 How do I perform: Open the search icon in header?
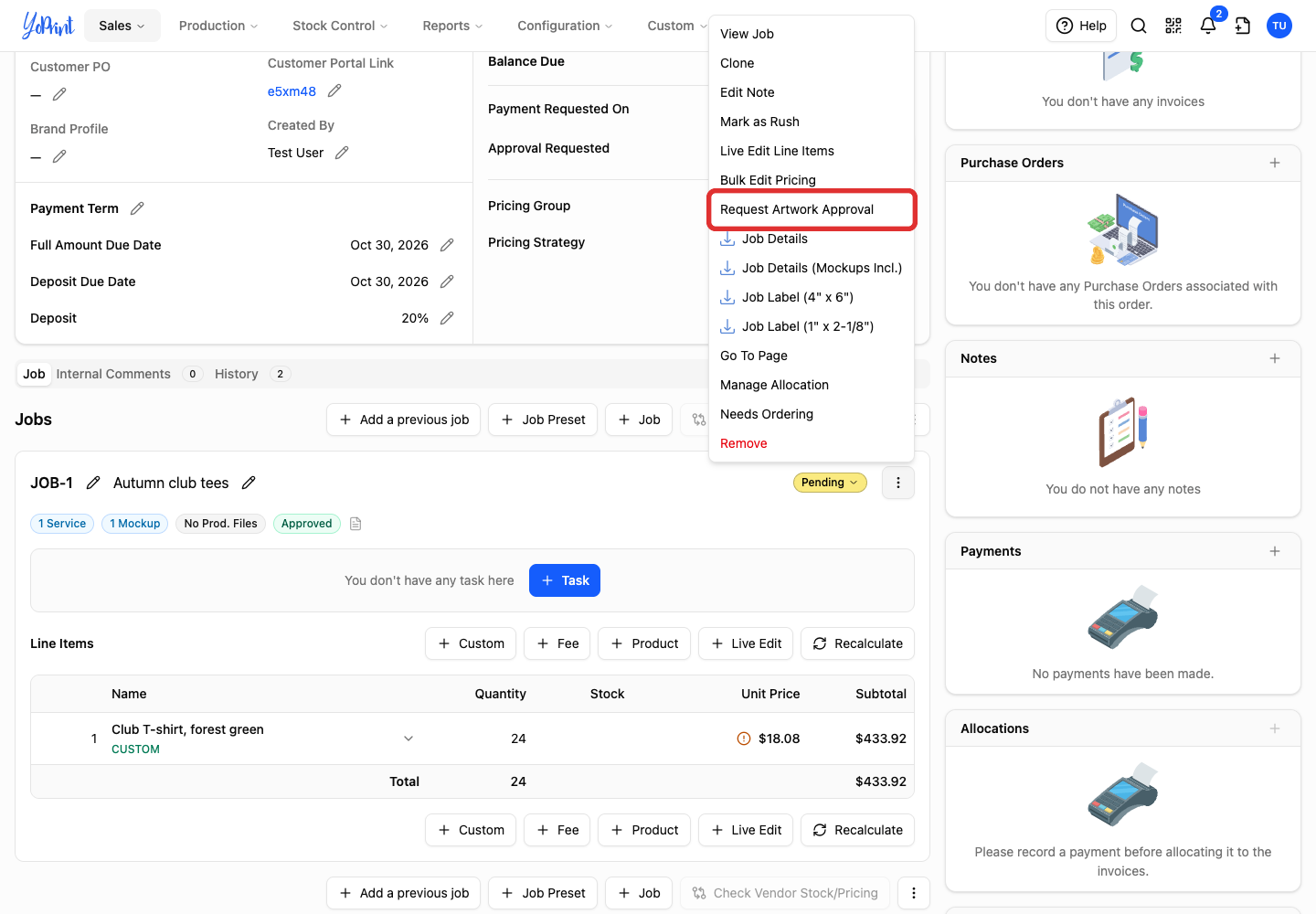coord(1139,26)
